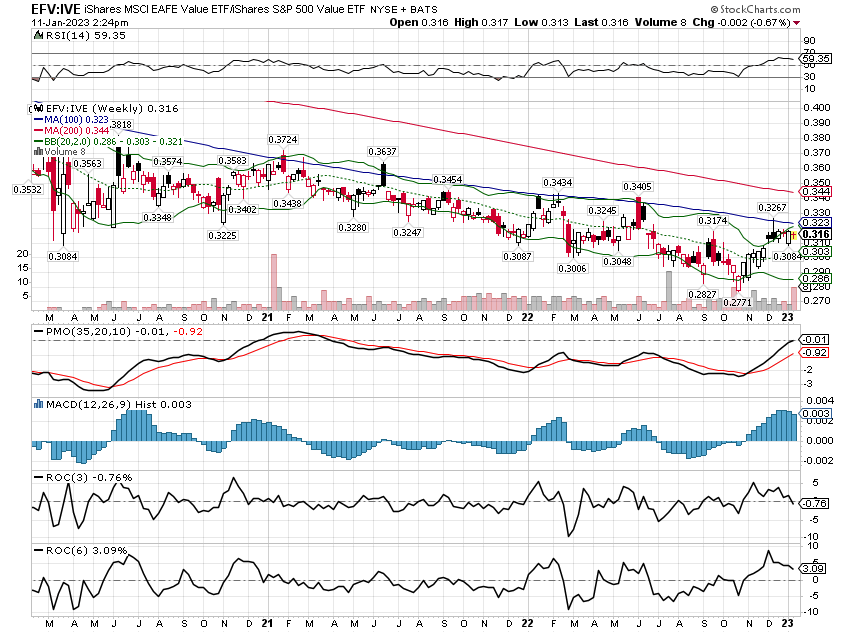Click the RSI indicator icon beside RSI(14)

pyautogui.click(x=38, y=36)
